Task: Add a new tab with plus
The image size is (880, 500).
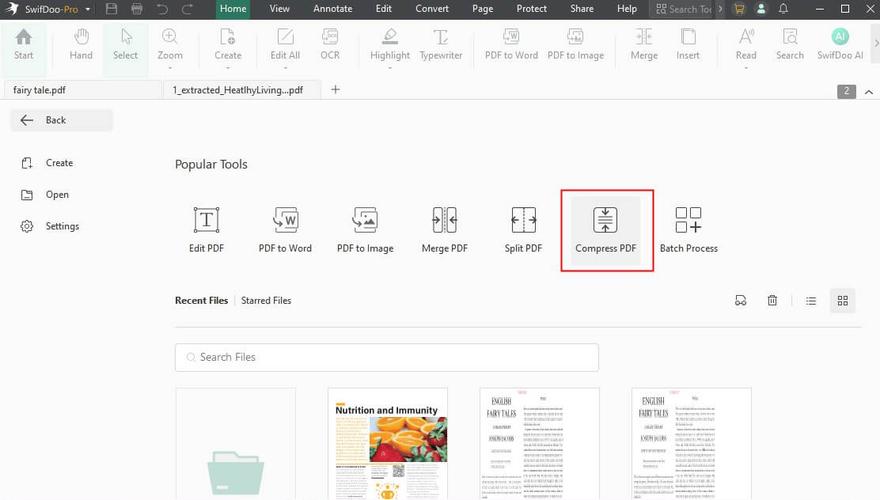Action: coord(335,89)
